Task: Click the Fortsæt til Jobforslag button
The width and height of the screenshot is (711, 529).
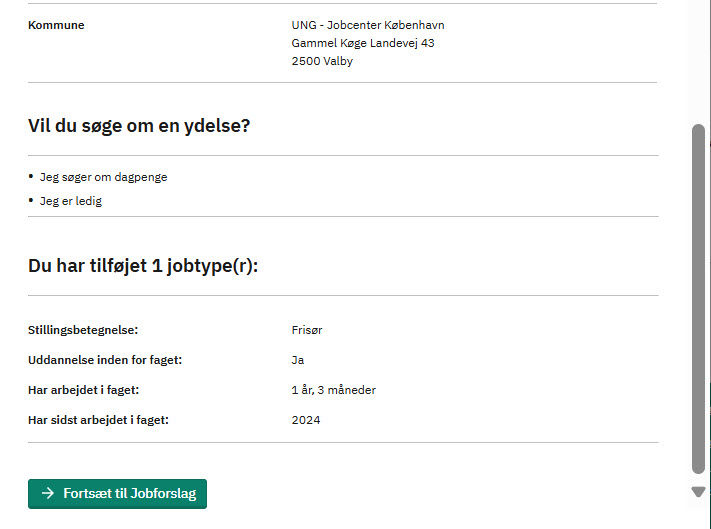Action: (x=117, y=494)
